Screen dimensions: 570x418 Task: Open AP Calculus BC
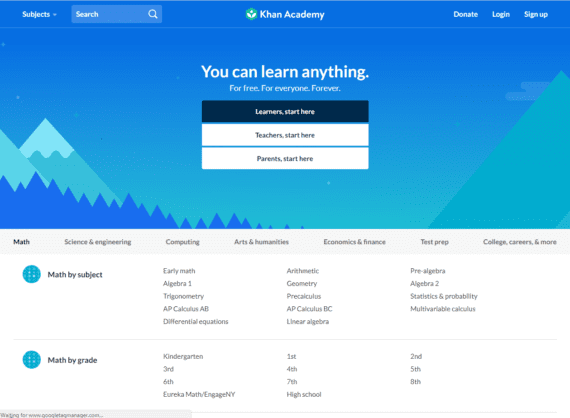(309, 309)
